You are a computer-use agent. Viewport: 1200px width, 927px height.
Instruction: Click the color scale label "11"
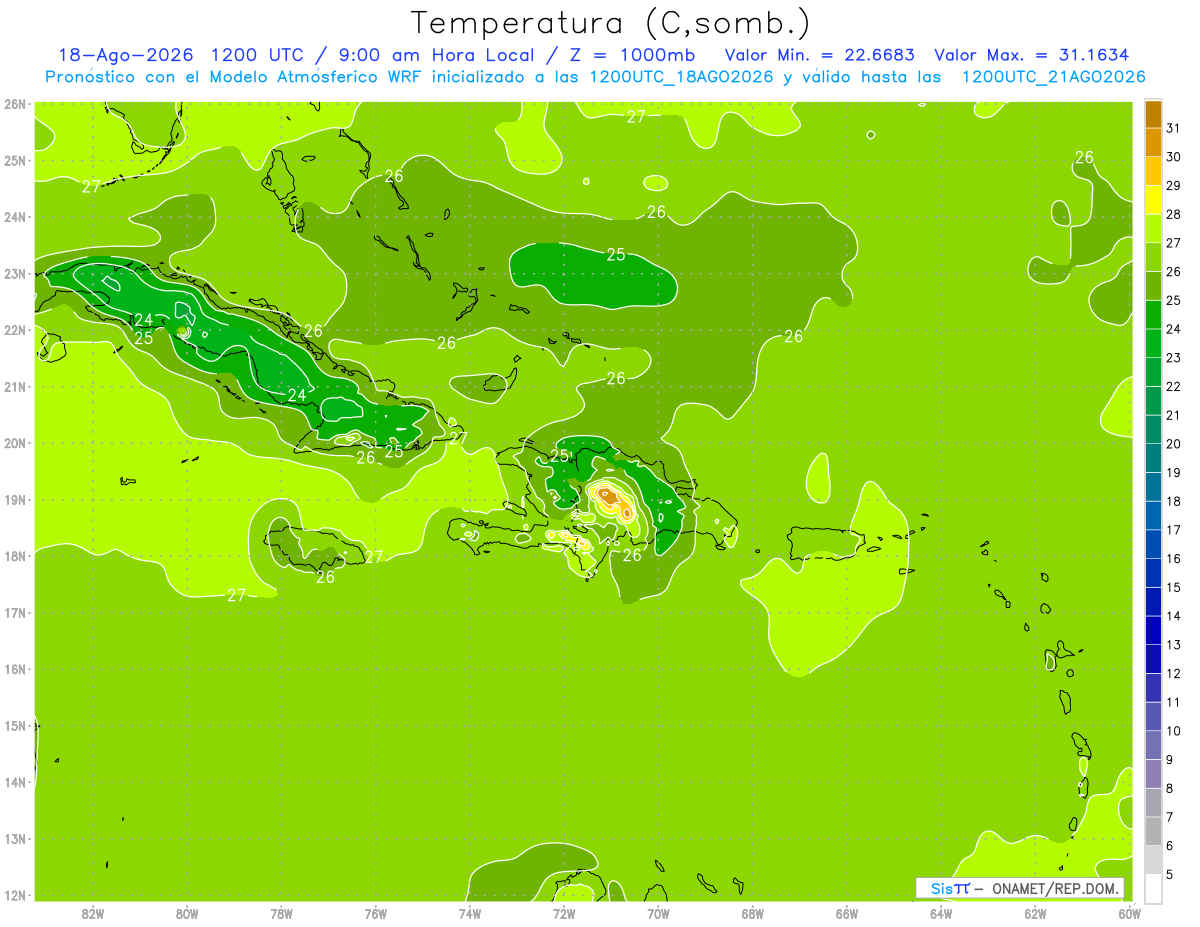(1173, 702)
